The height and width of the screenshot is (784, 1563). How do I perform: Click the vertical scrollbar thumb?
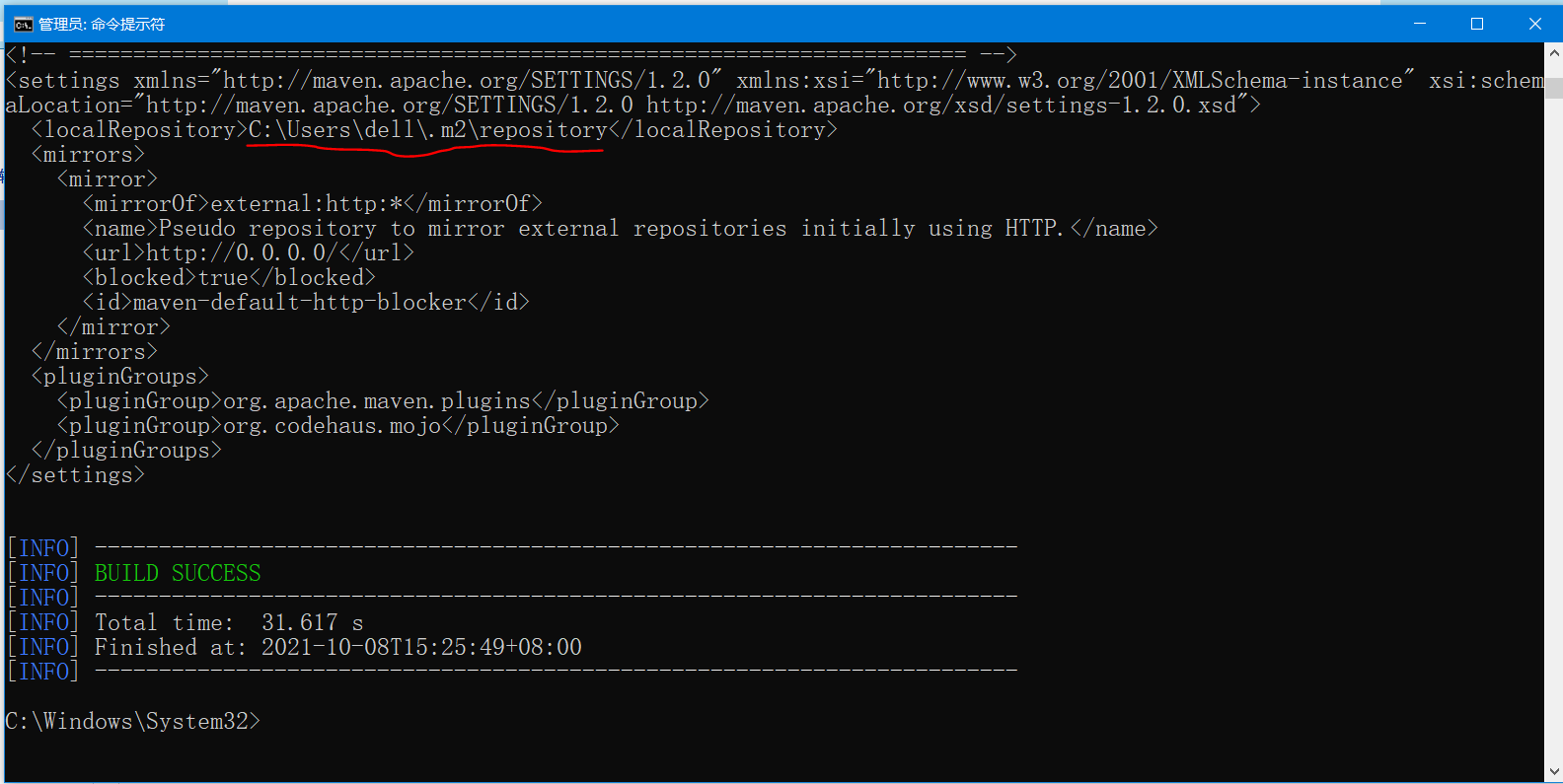pyautogui.click(x=1554, y=88)
